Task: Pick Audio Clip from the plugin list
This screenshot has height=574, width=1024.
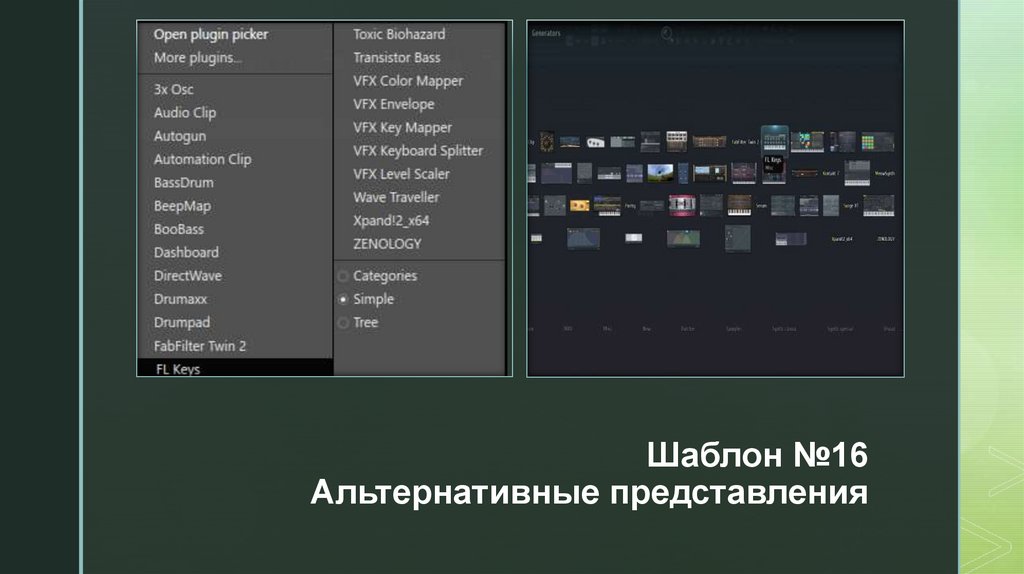Action: (x=185, y=112)
